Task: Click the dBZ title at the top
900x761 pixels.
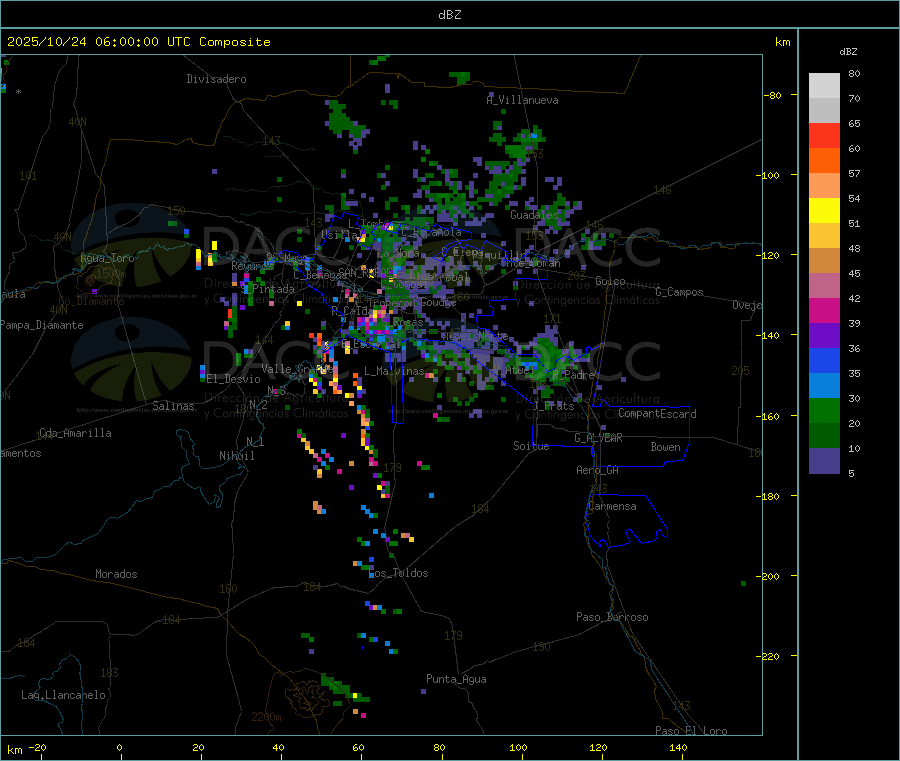Action: 449,15
